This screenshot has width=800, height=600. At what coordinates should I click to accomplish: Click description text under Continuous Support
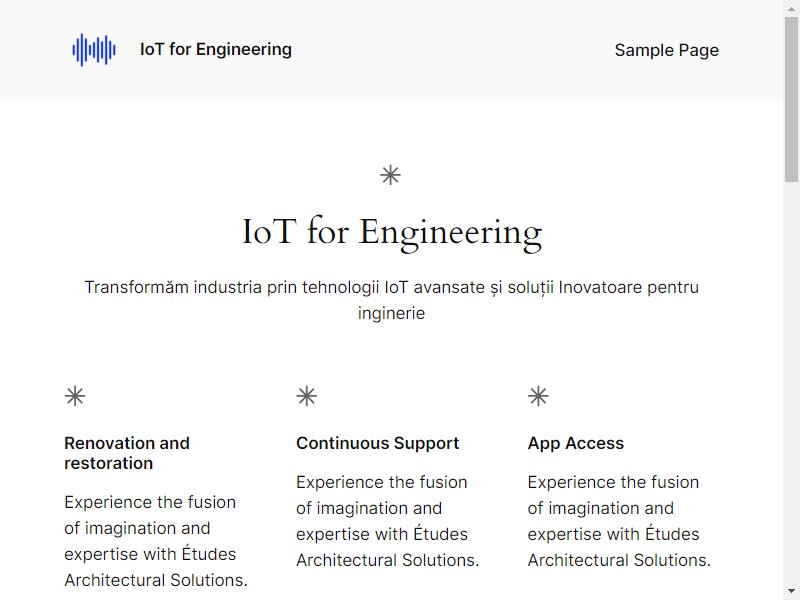388,521
